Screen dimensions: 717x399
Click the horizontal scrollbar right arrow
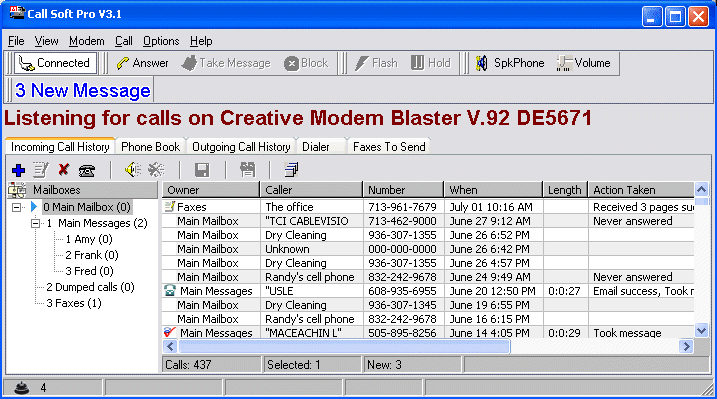click(x=686, y=346)
